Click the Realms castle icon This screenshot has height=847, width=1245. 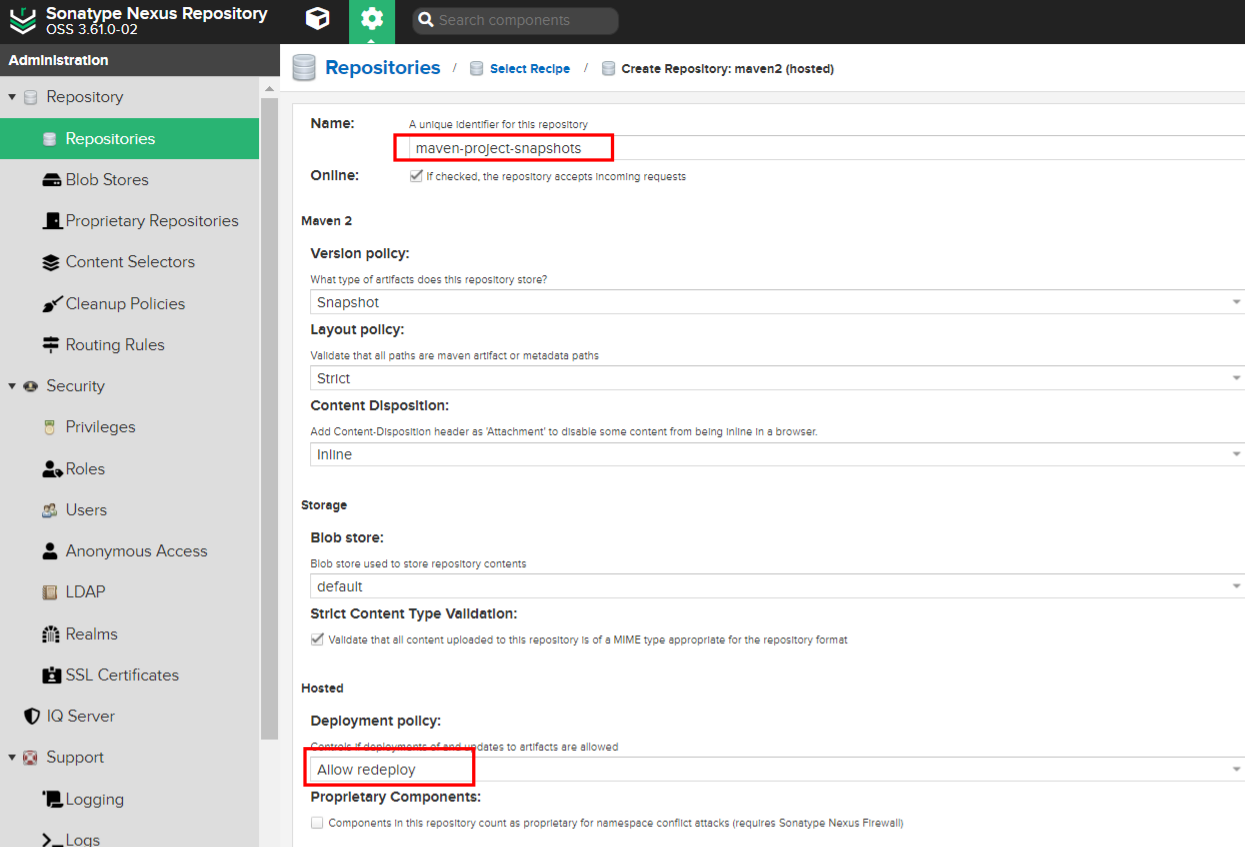[x=50, y=634]
